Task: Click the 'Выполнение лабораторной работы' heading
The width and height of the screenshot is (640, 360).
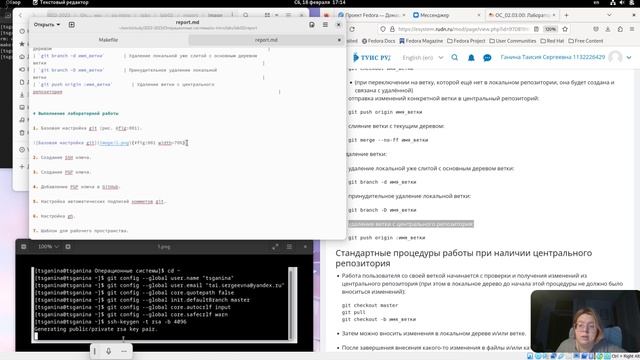Action: (x=76, y=113)
